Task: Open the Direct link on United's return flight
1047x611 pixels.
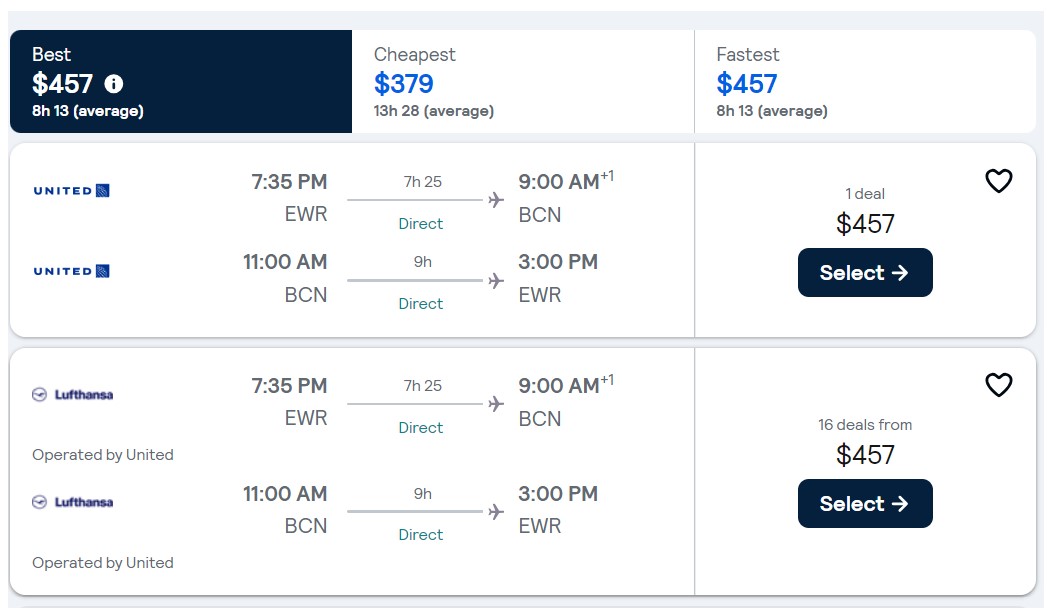Action: (420, 303)
